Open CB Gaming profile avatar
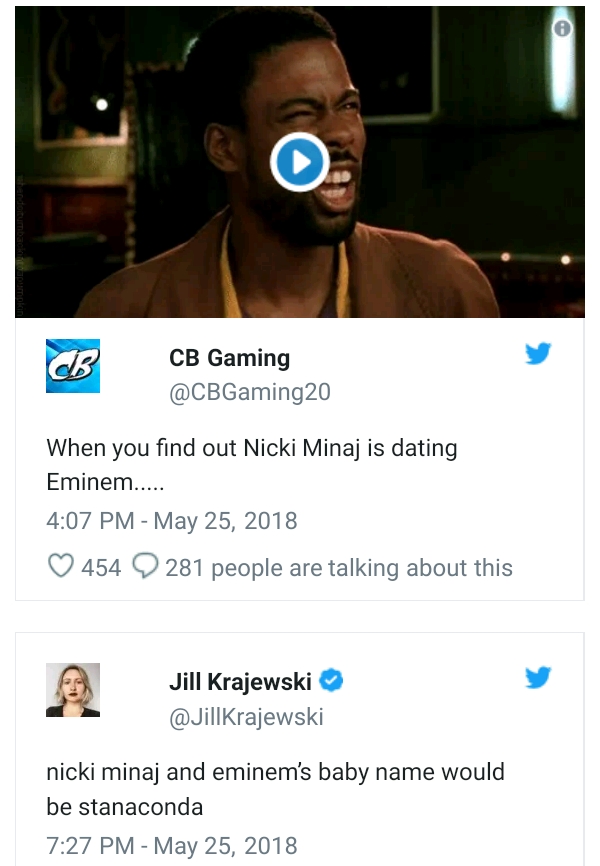This screenshot has height=866, width=600. click(73, 366)
